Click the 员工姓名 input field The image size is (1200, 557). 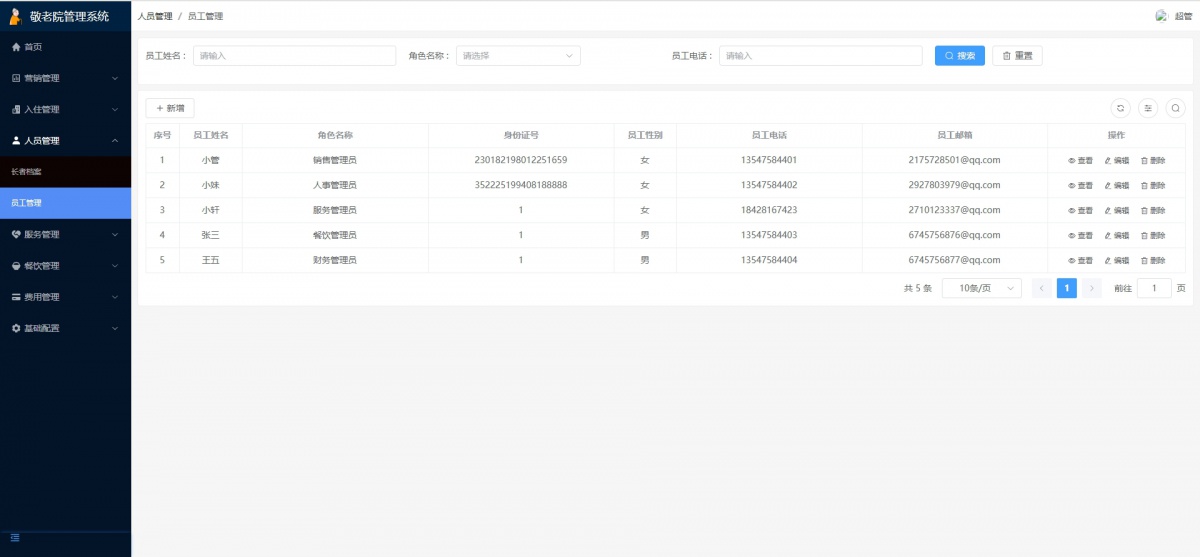294,56
